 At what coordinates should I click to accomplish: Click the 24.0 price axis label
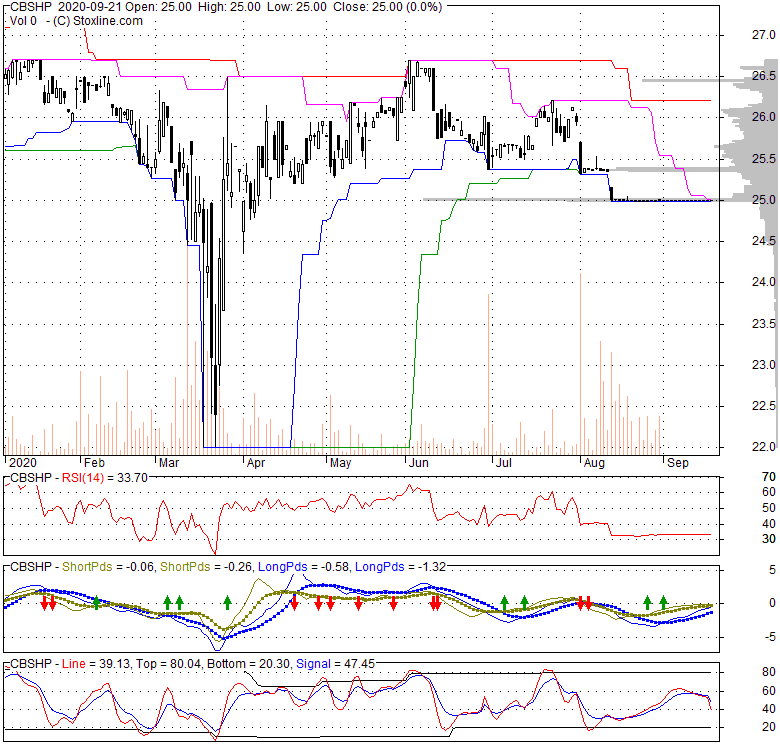pyautogui.click(x=764, y=282)
